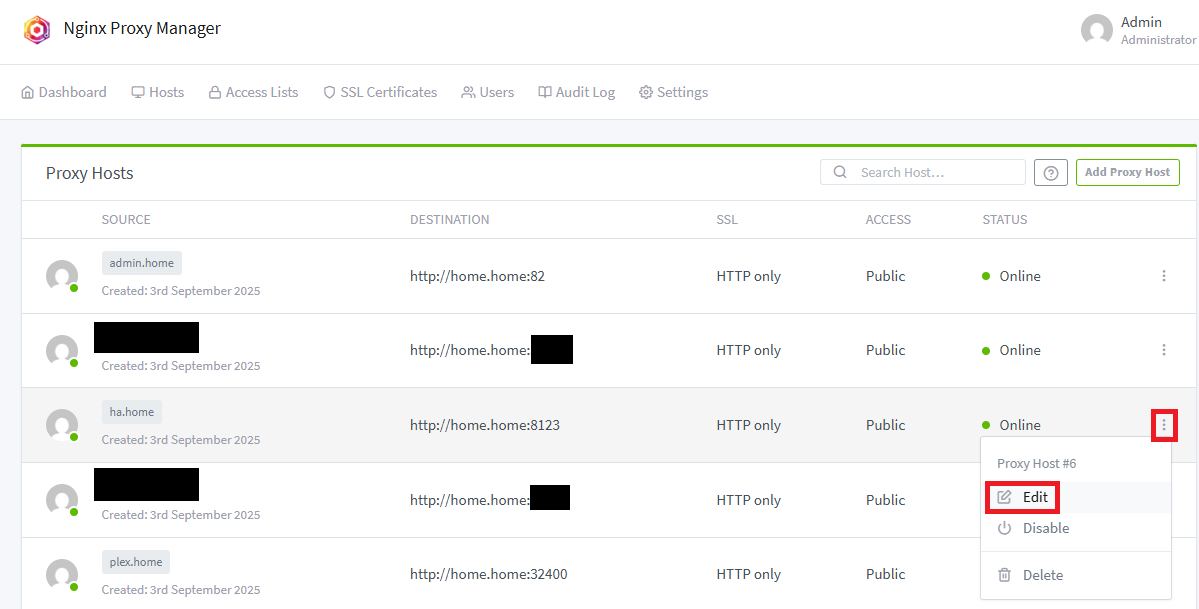The width and height of the screenshot is (1199, 609).
Task: Open the help question mark button
Action: tap(1050, 172)
